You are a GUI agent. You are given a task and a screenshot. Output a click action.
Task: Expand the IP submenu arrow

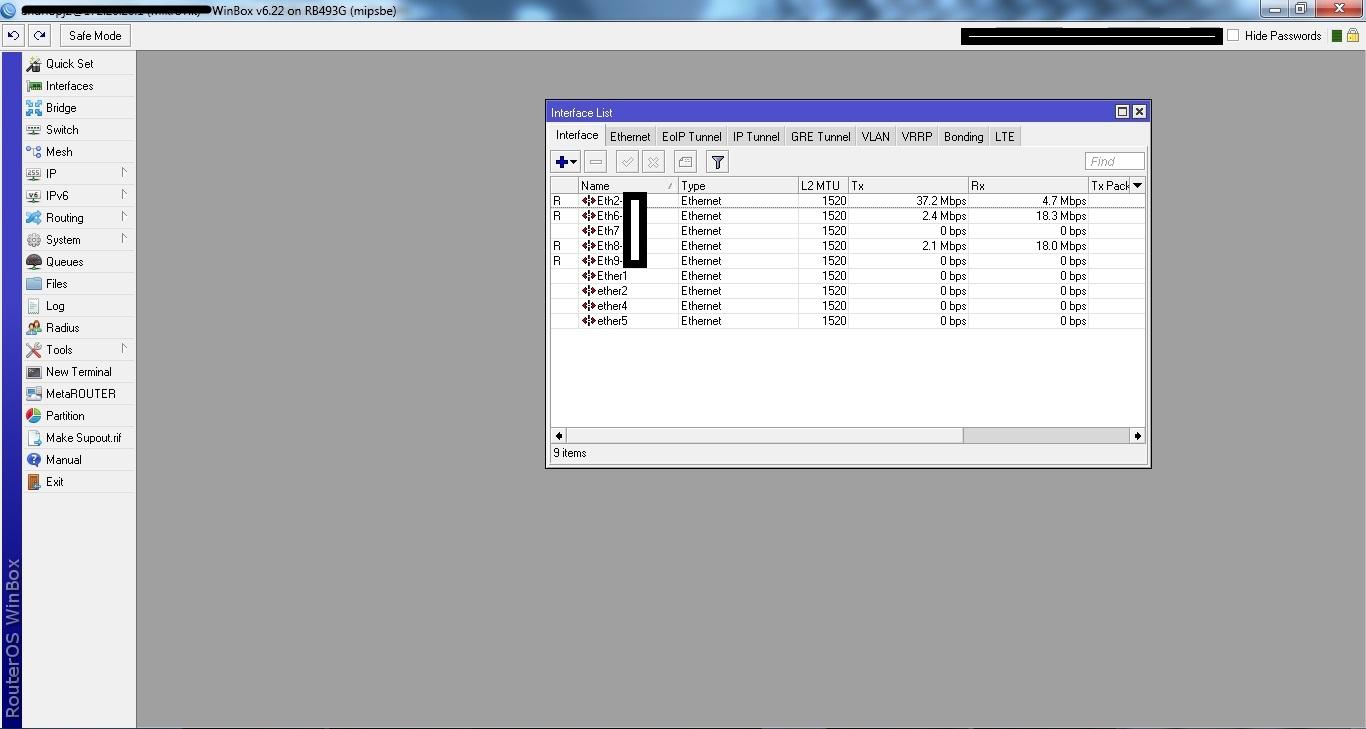124,172
